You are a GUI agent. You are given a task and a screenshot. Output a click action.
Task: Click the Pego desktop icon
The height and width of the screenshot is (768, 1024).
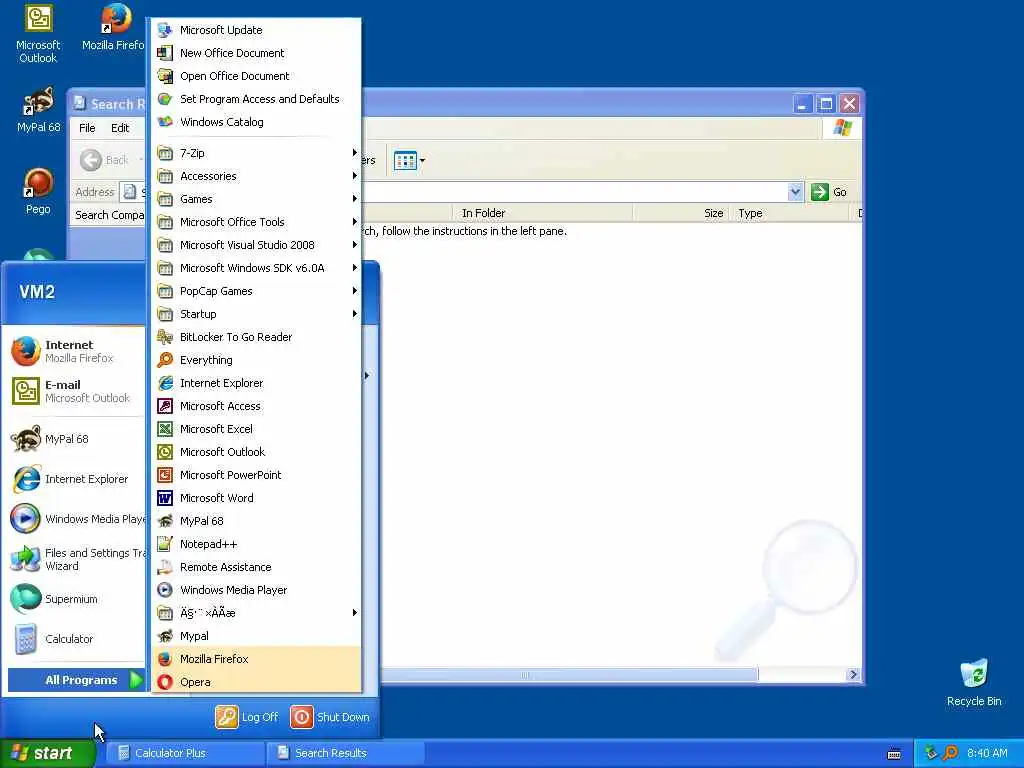[x=38, y=191]
